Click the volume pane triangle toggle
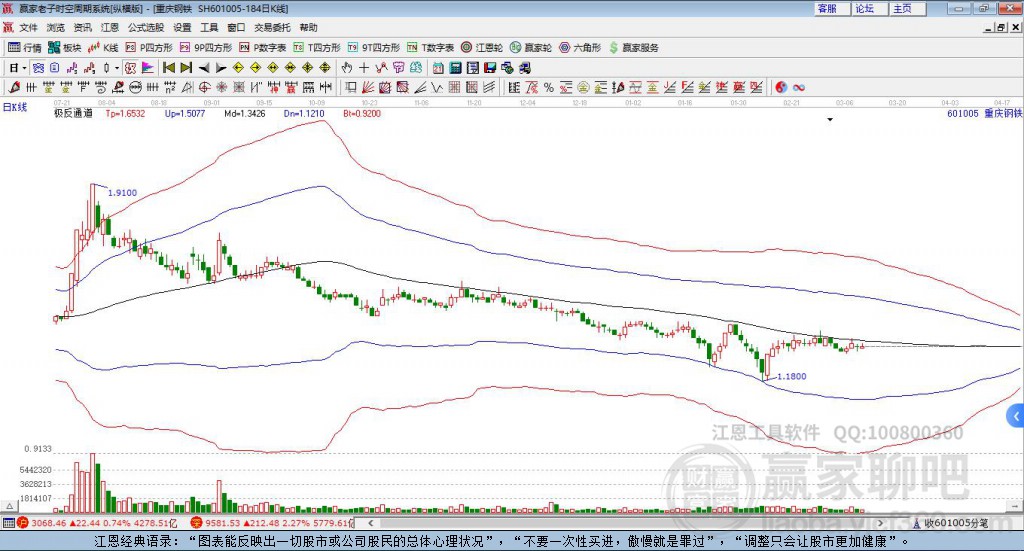Image resolution: width=1024 pixels, height=551 pixels. pyautogui.click(x=9, y=506)
